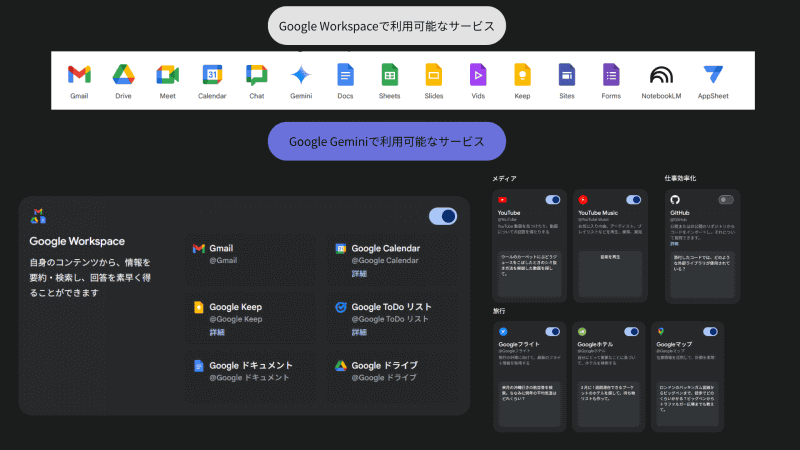This screenshot has height=450, width=800.
Task: Click the YouTube example prompt box
Action: point(529,273)
